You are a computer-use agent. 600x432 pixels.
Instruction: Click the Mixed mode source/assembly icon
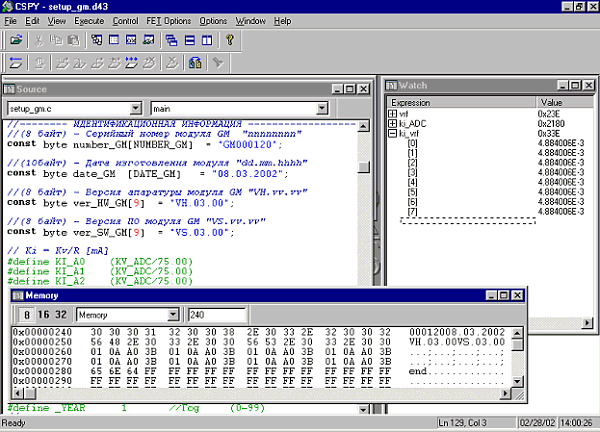(195, 63)
